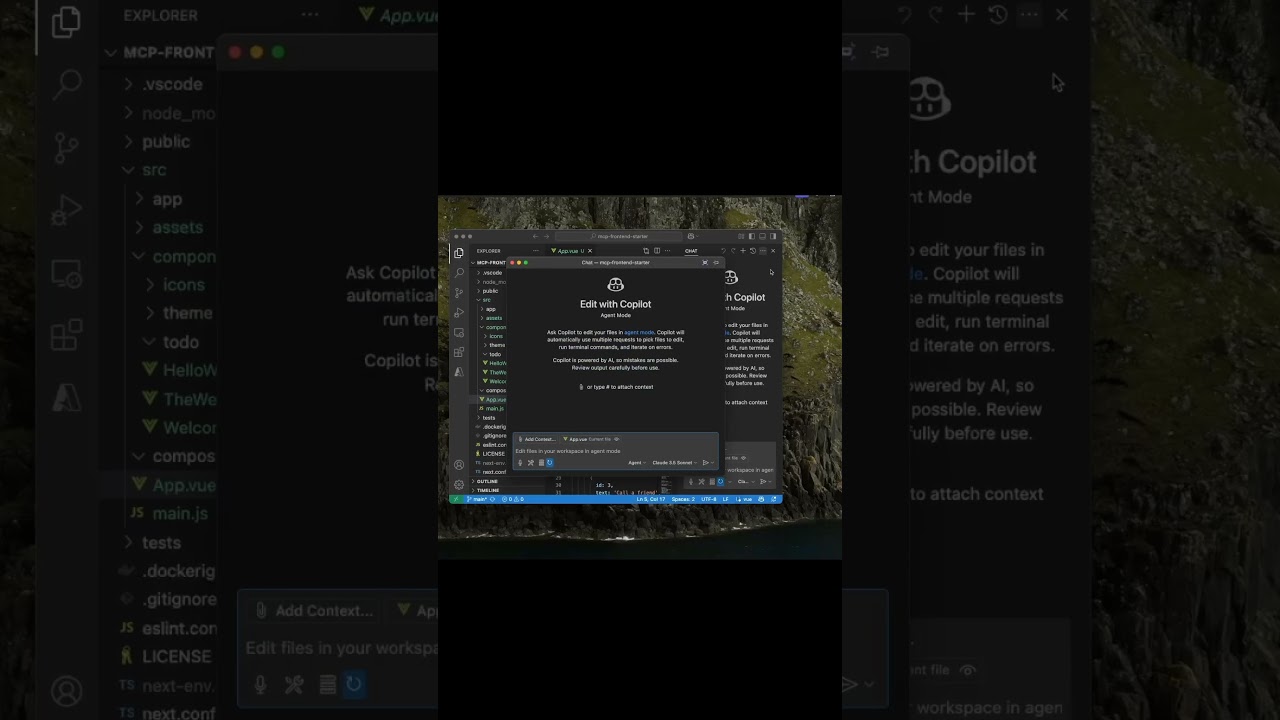Toggle Secondary Side Bar layout button
Image resolution: width=1280 pixels, height=720 pixels.
(x=773, y=237)
